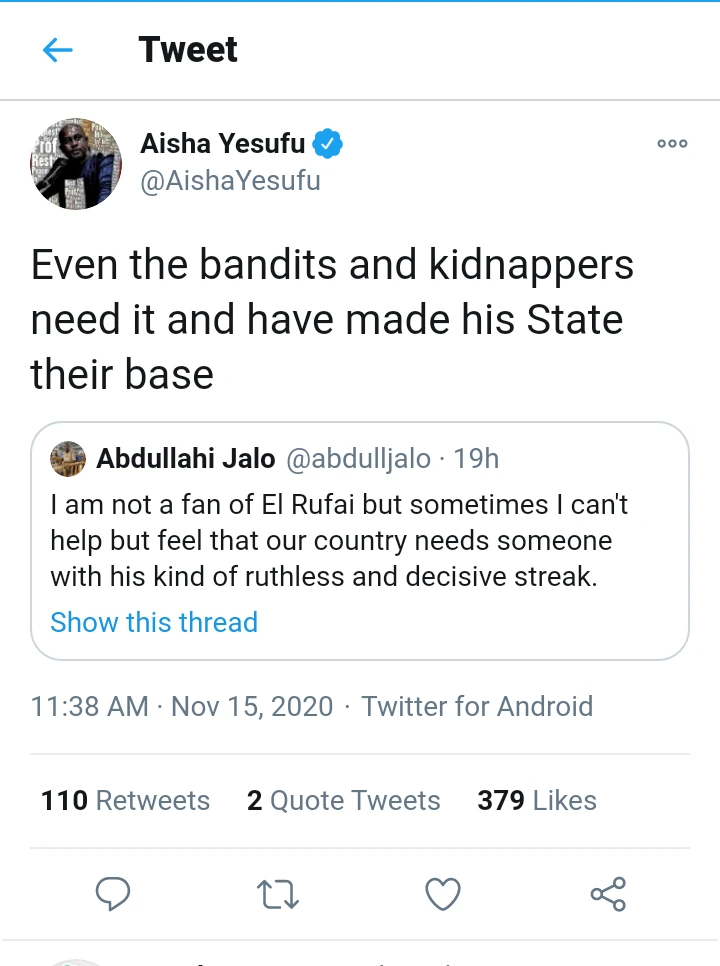Viewport: 720px width, 966px height.
Task: Tap the retweet arrows icon
Action: (x=278, y=893)
